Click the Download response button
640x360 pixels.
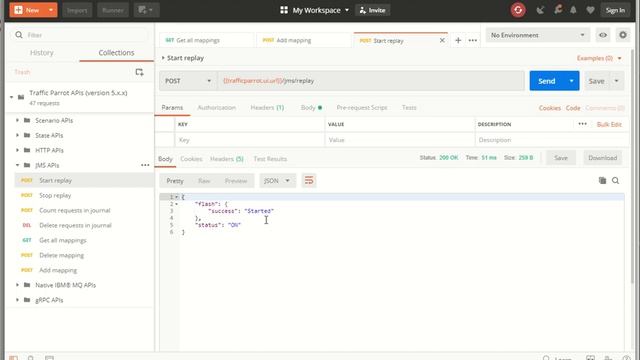coord(602,158)
